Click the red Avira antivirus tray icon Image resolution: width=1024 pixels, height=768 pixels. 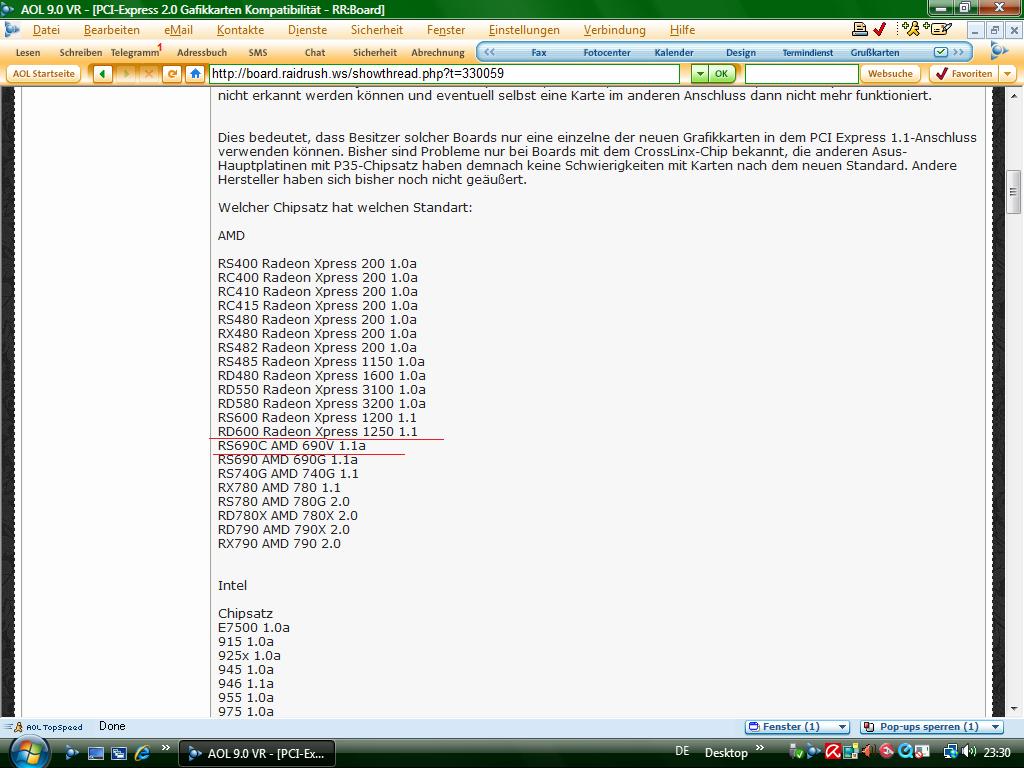[x=832, y=752]
